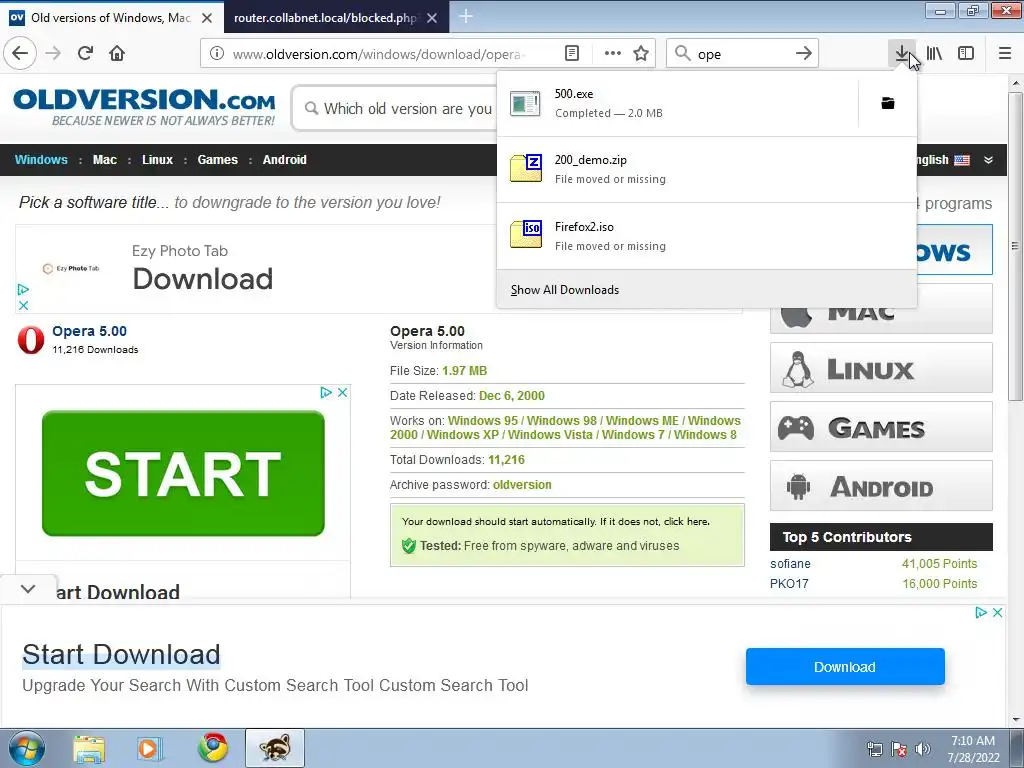This screenshot has height=768, width=1024.
Task: Click the 200_demo.zip download entry
Action: [x=707, y=169]
